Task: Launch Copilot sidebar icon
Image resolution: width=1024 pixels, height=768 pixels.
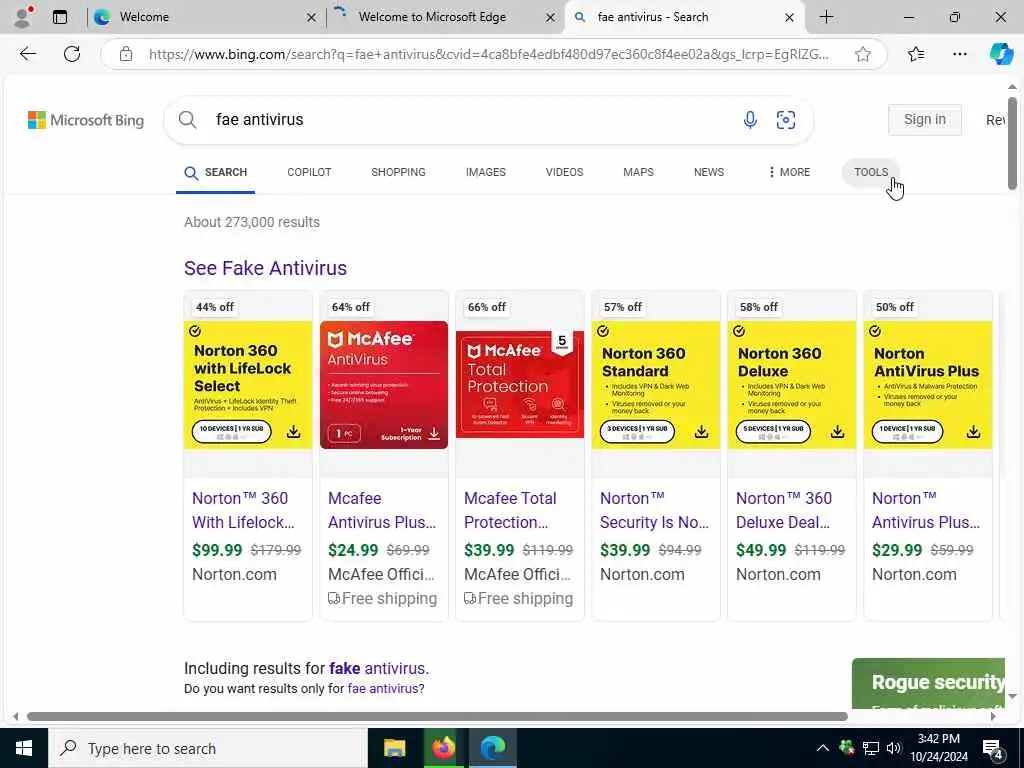Action: tap(1001, 54)
